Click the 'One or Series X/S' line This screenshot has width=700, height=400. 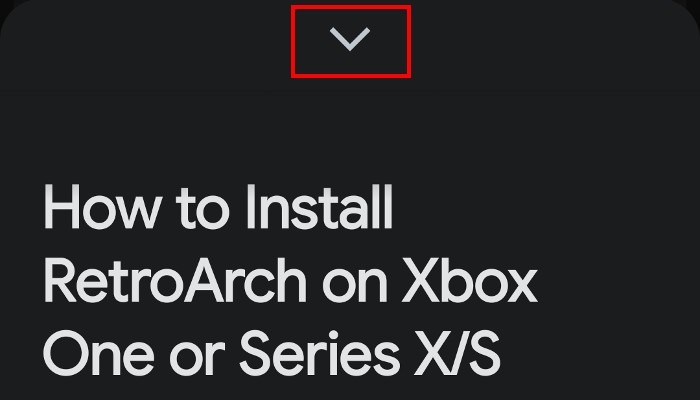(271, 354)
